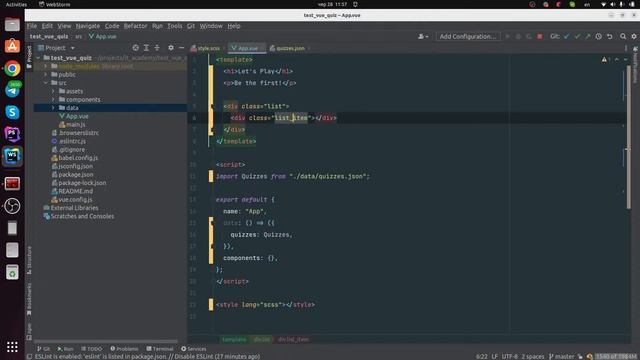The width and height of the screenshot is (640, 360).
Task: Expand the public folder
Action: (46, 75)
